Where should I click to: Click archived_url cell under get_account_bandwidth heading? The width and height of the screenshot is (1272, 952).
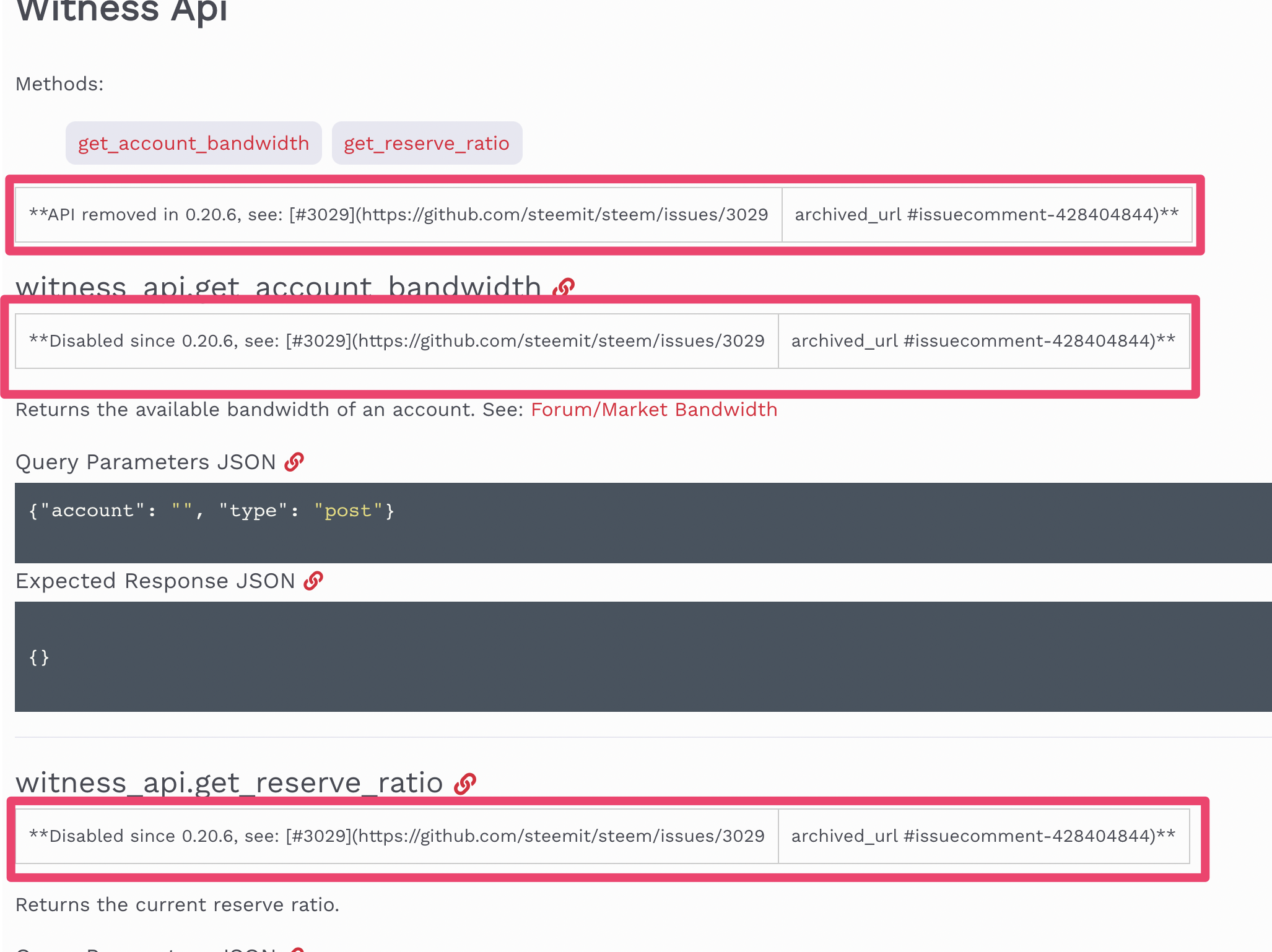[x=983, y=341]
